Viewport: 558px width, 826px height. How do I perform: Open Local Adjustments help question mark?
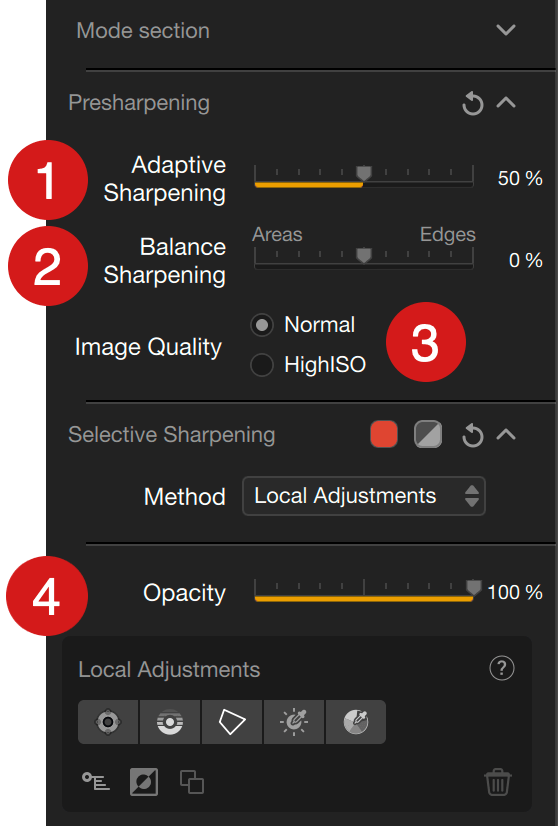(502, 668)
